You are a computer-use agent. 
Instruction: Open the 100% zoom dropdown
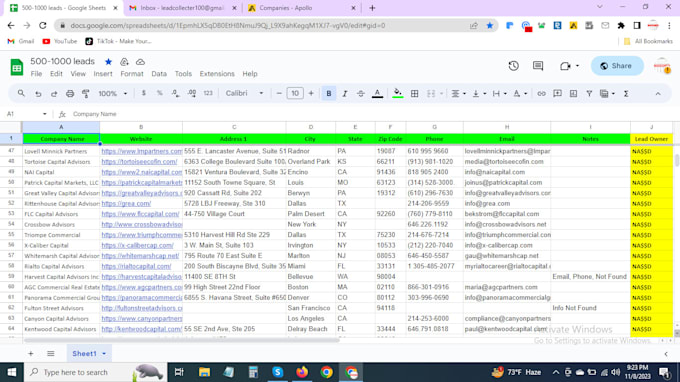pyautogui.click(x=112, y=94)
